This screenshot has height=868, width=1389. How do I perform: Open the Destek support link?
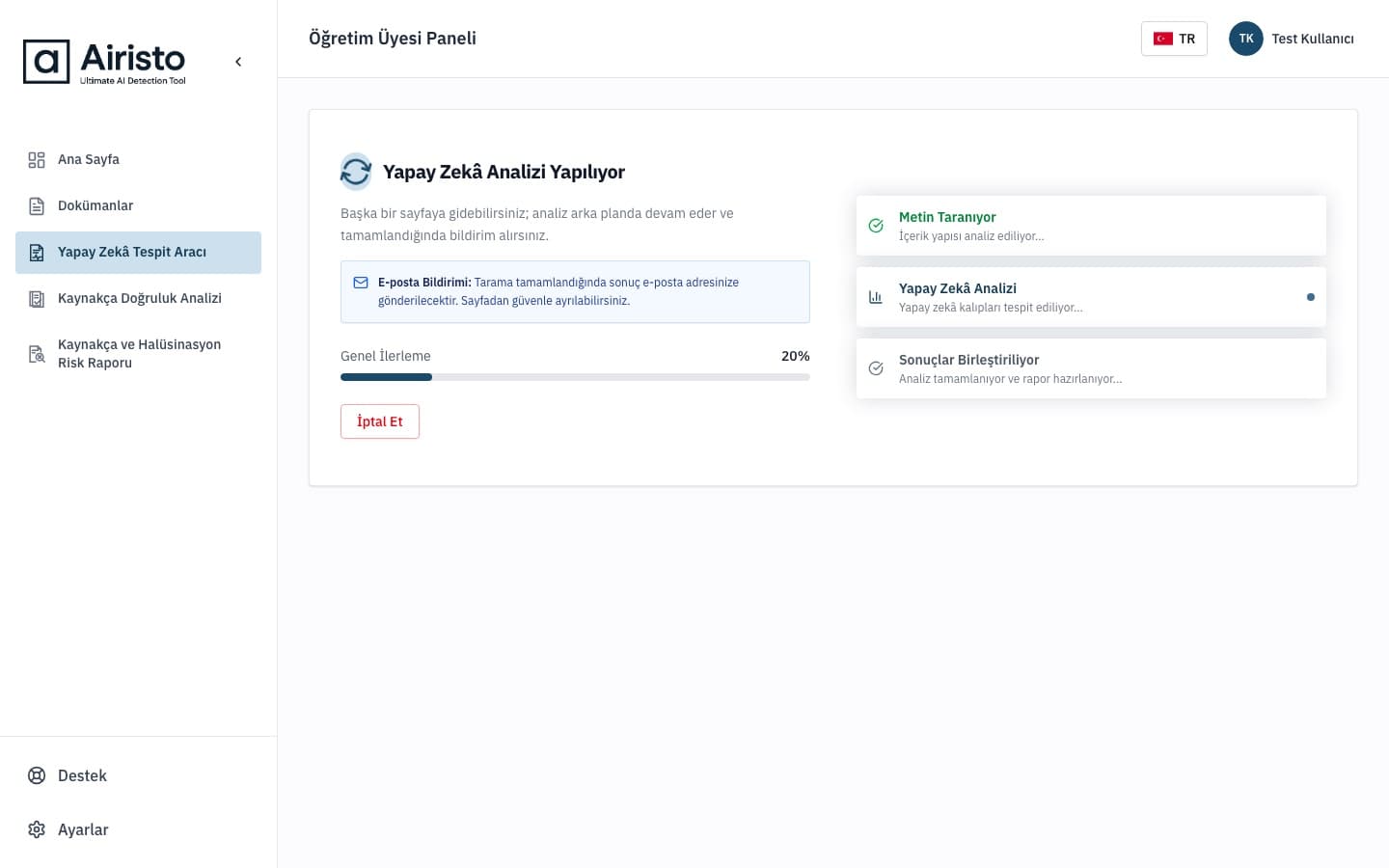(x=138, y=775)
